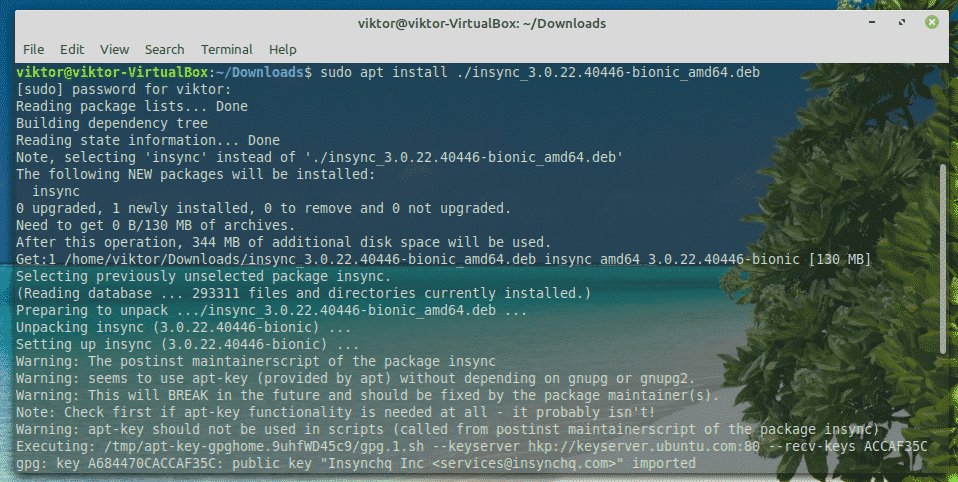Open the Terminal menu
This screenshot has width=958, height=482.
[x=227, y=49]
